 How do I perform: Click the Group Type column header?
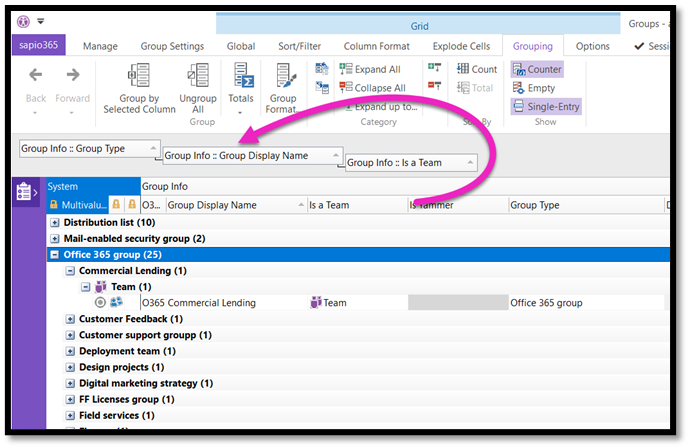586,205
